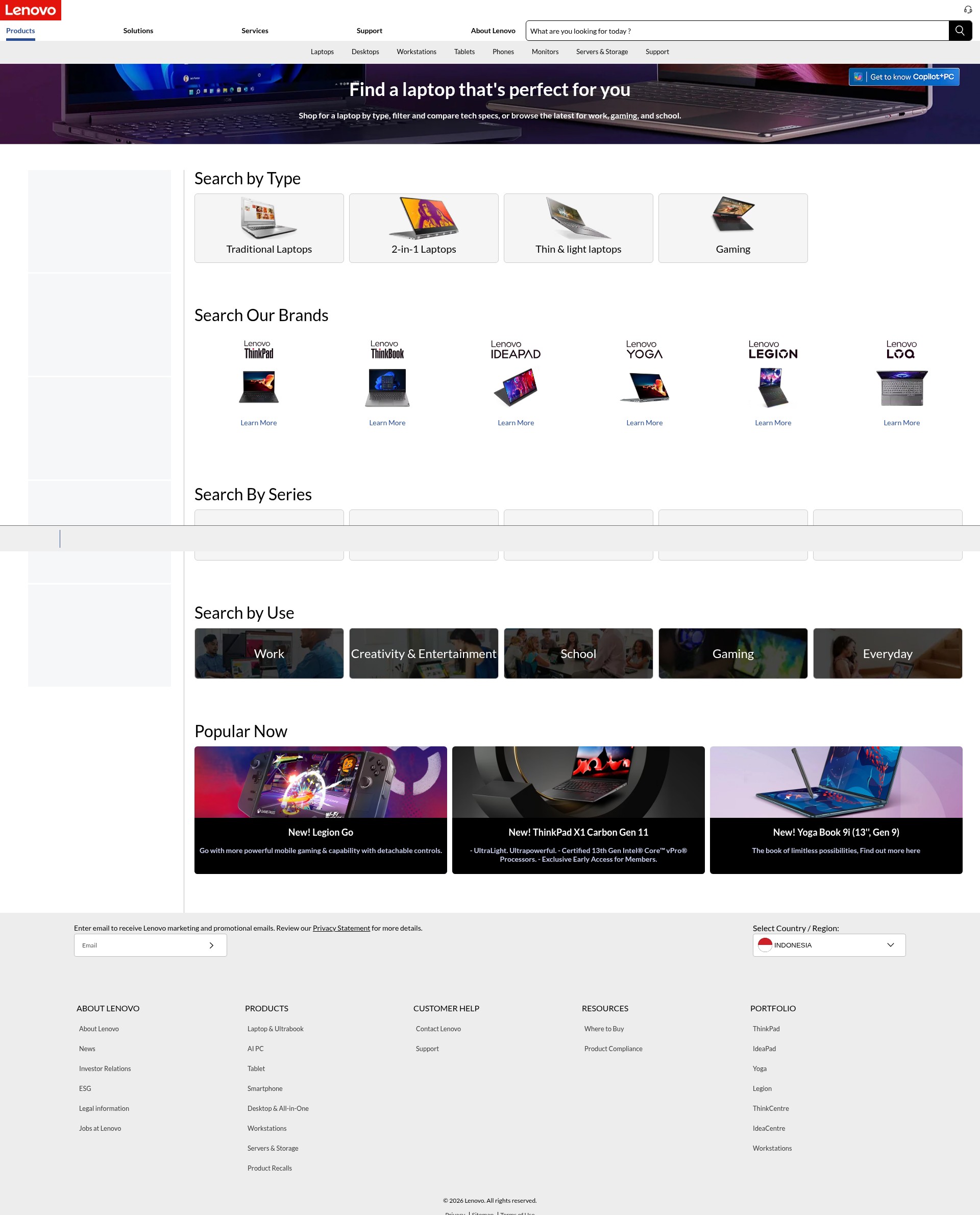
Task: Open the Privacy Statement link
Action: 341,928
